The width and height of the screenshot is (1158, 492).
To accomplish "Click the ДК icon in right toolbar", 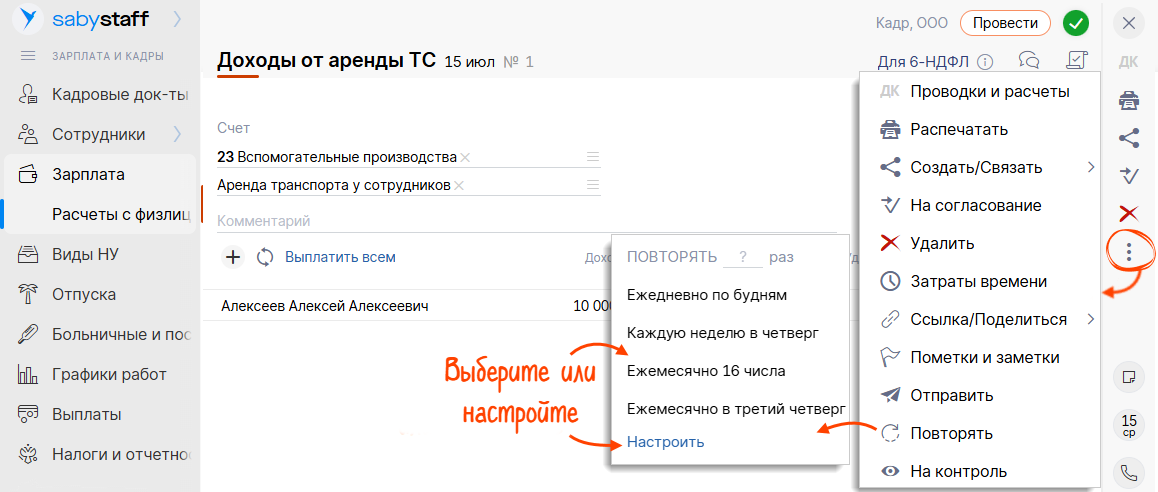I will pos(1128,62).
